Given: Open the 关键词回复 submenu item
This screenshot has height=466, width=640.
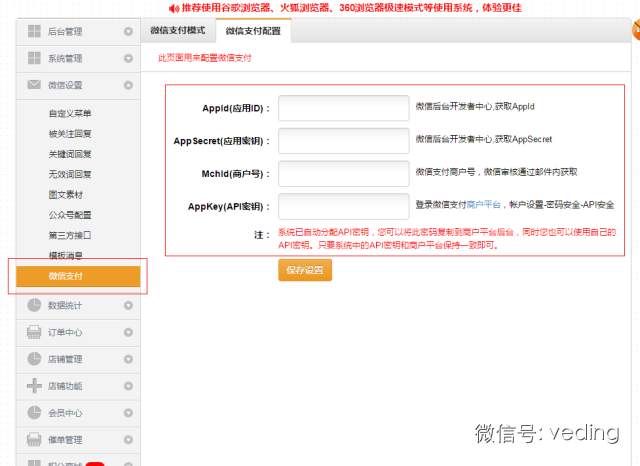Looking at the screenshot, I should click(x=70, y=154).
